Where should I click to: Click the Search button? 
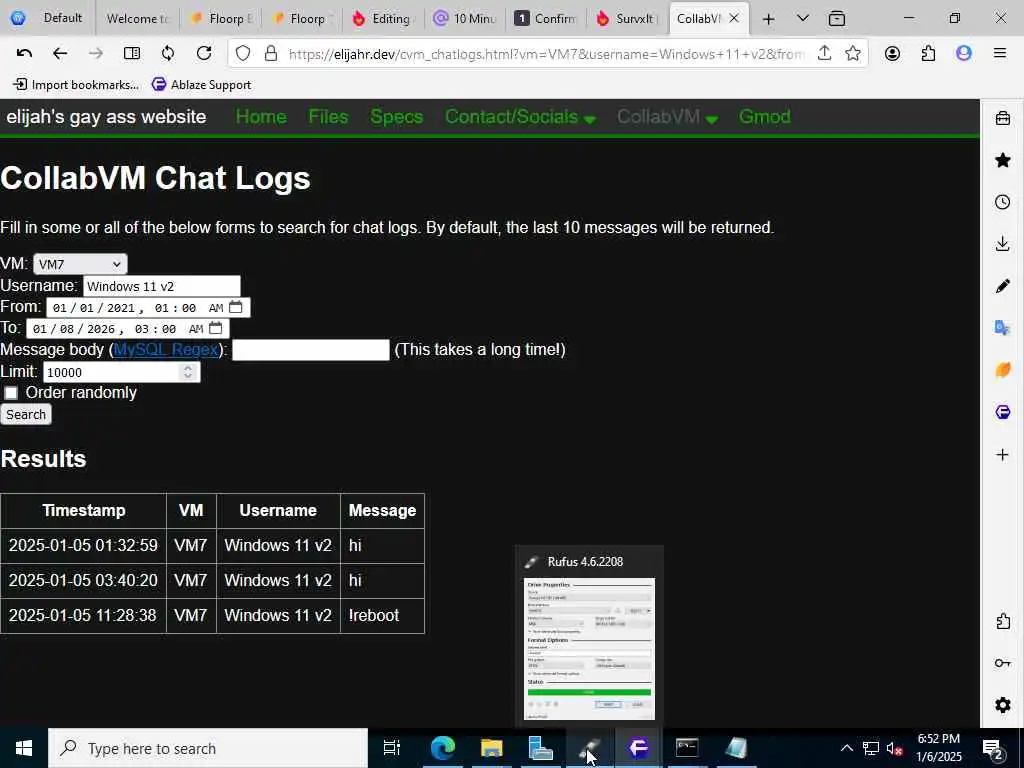point(25,415)
